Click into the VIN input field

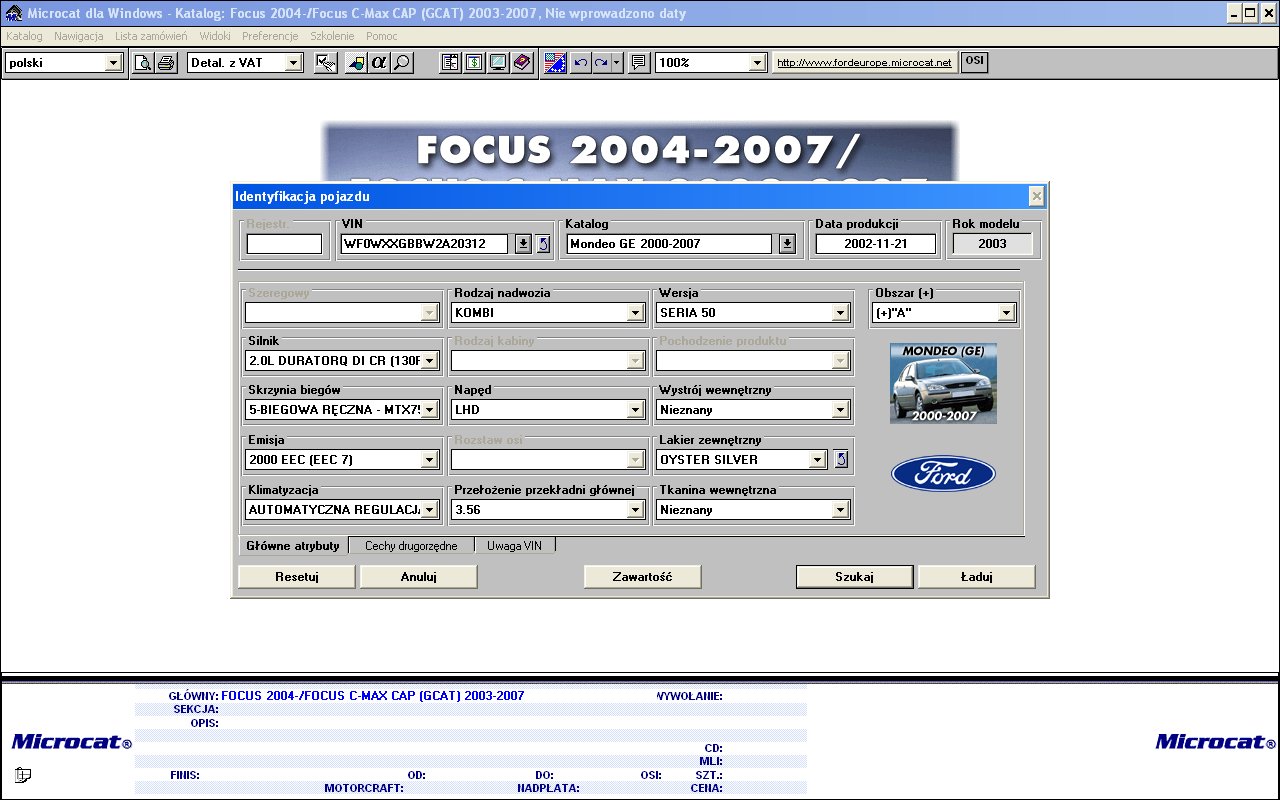coord(424,244)
